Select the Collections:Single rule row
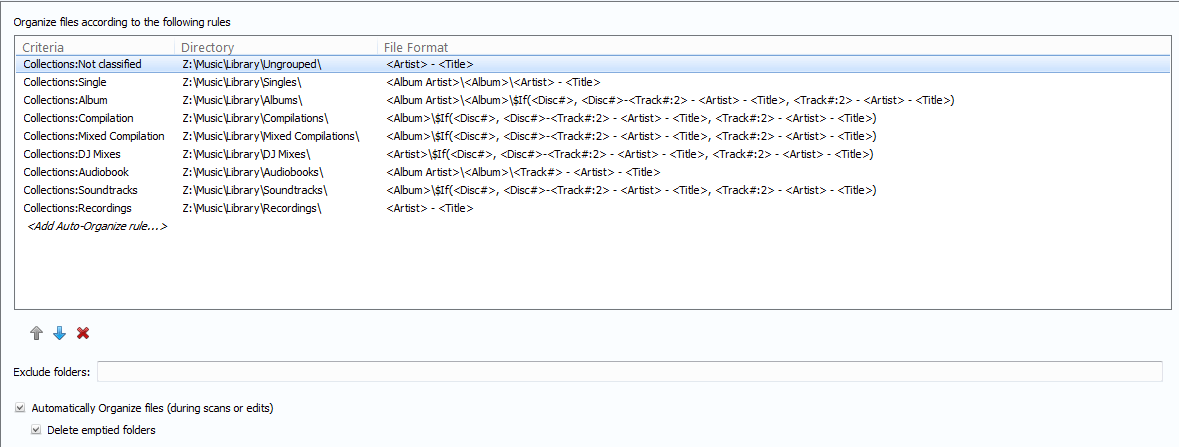The image size is (1179, 447). click(65, 82)
